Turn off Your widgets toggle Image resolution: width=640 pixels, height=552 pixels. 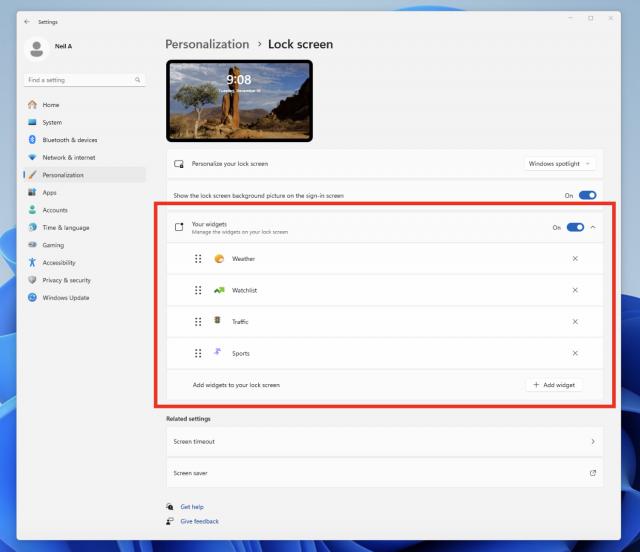pyautogui.click(x=575, y=227)
